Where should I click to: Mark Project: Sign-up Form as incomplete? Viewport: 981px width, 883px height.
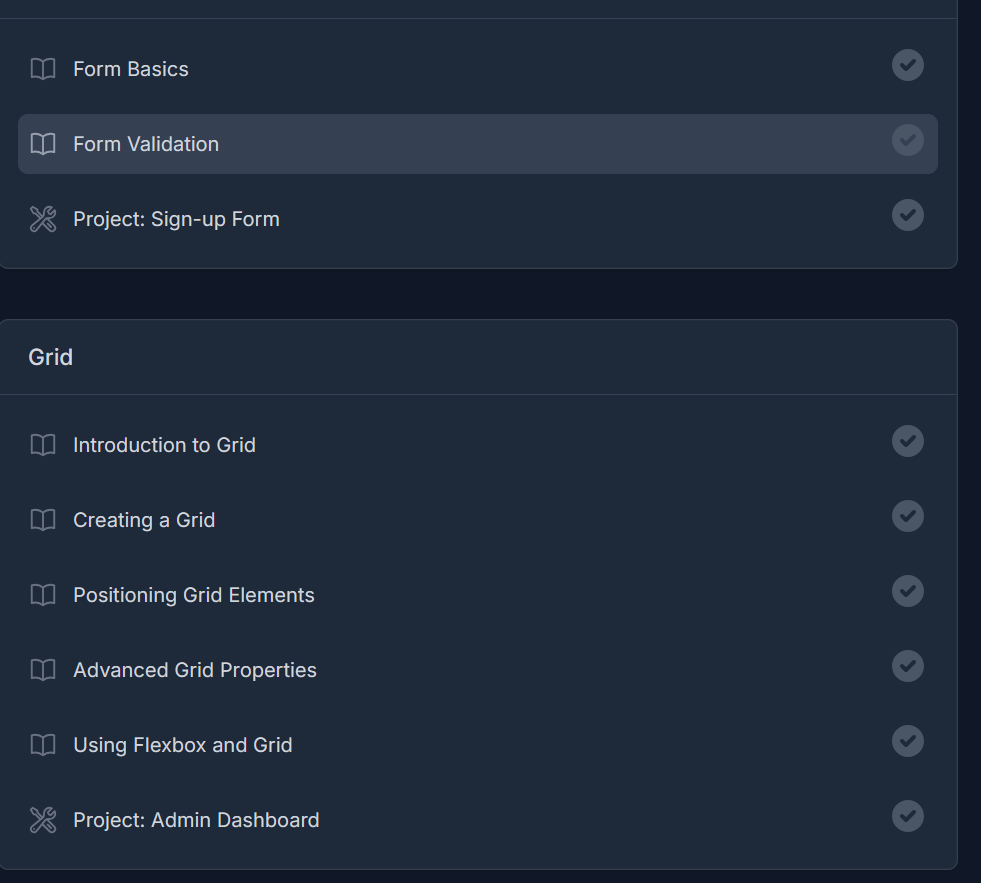pyautogui.click(x=908, y=215)
